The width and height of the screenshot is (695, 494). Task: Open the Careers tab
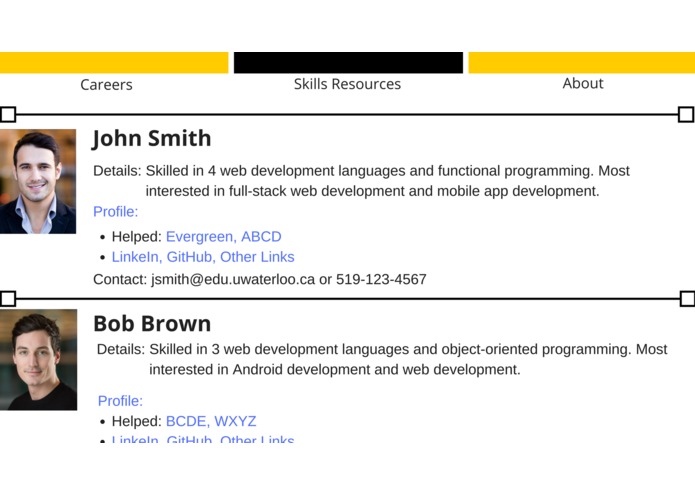(106, 85)
